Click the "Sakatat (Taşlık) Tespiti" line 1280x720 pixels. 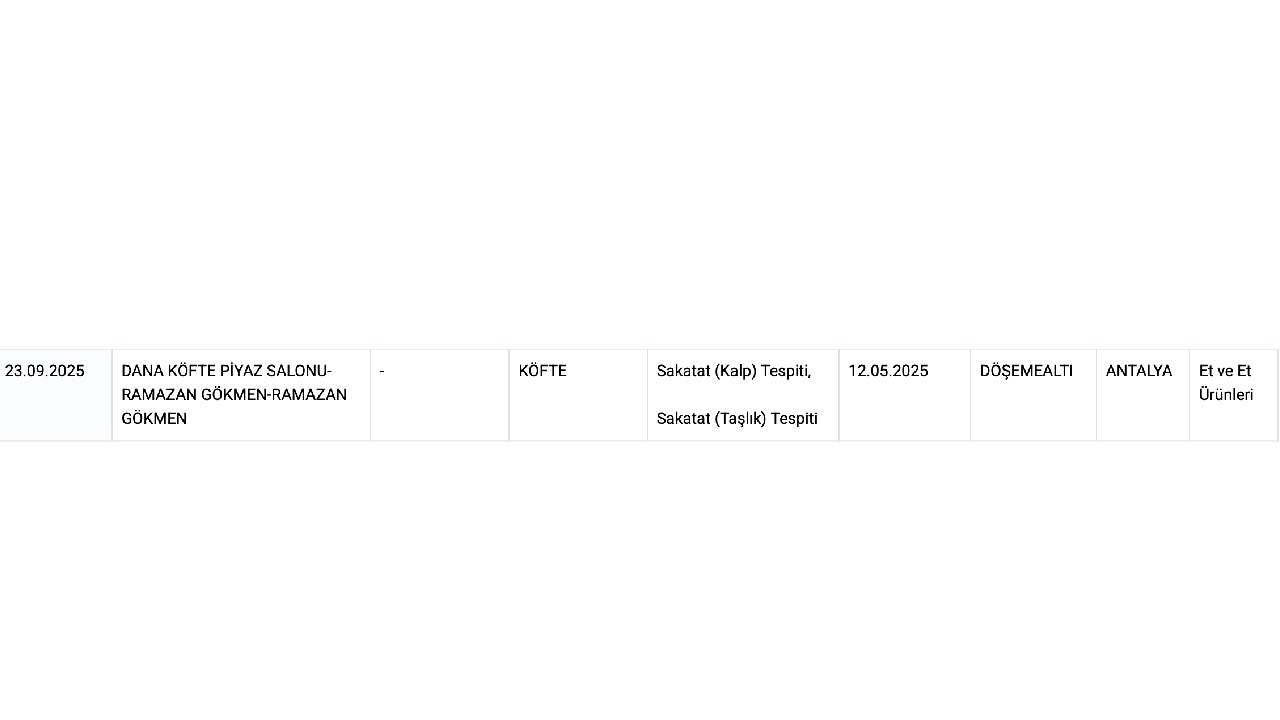click(737, 419)
